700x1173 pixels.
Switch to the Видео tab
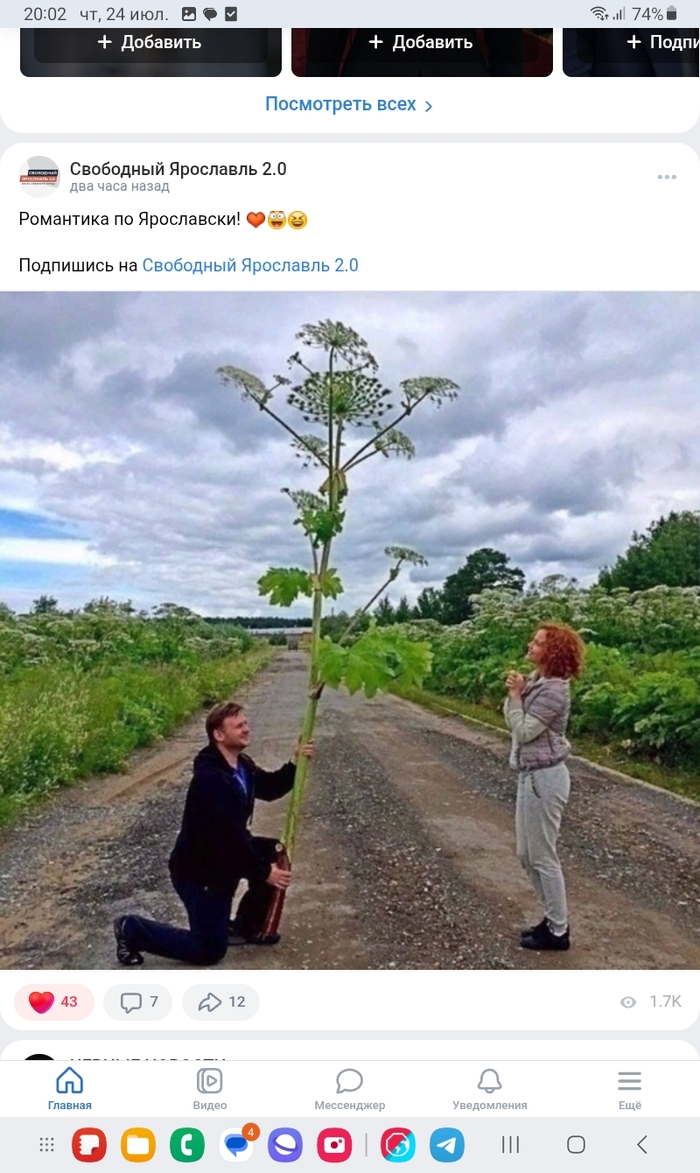tap(209, 1088)
